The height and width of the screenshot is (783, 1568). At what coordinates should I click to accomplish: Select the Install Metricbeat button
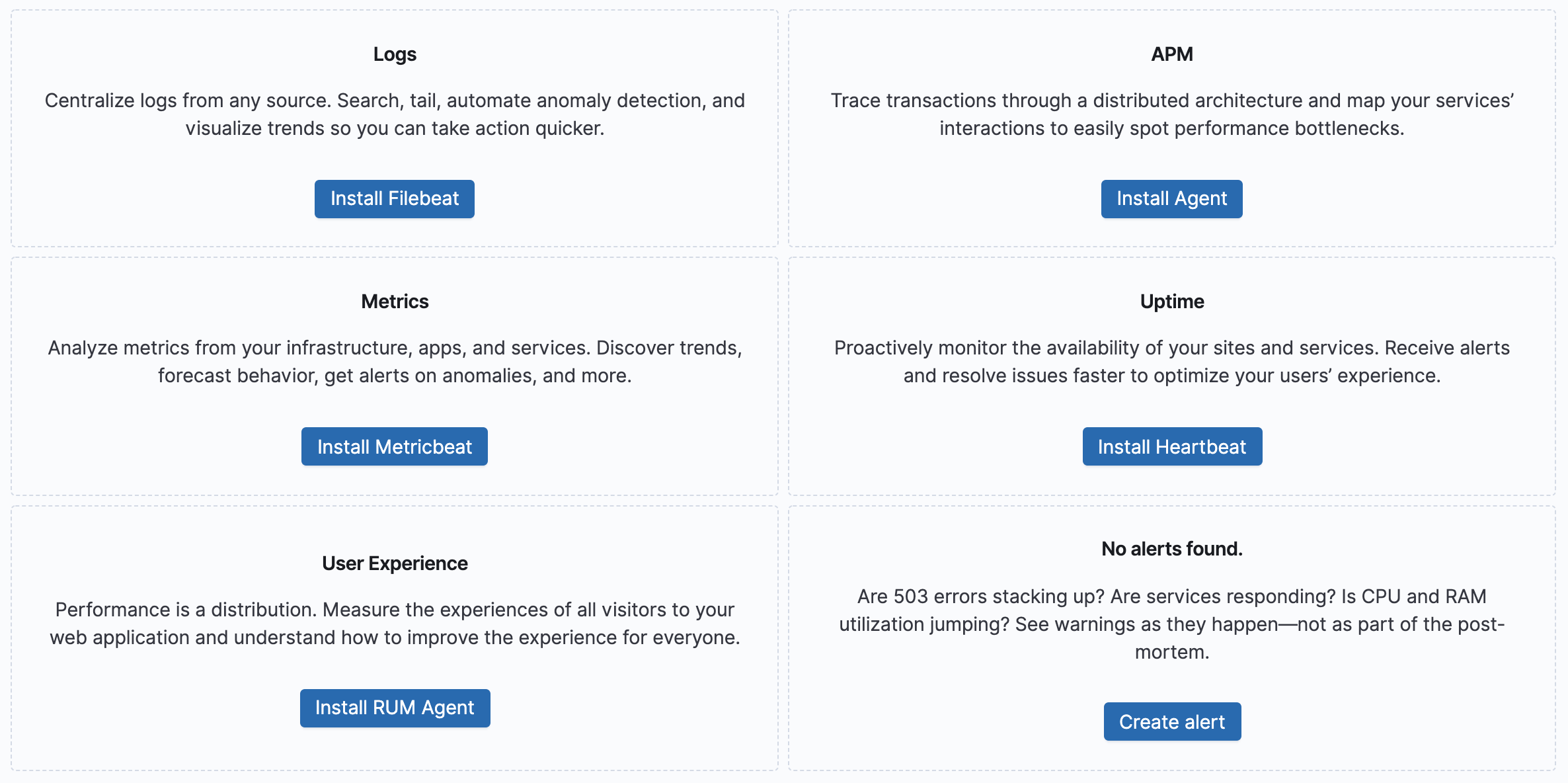(394, 447)
